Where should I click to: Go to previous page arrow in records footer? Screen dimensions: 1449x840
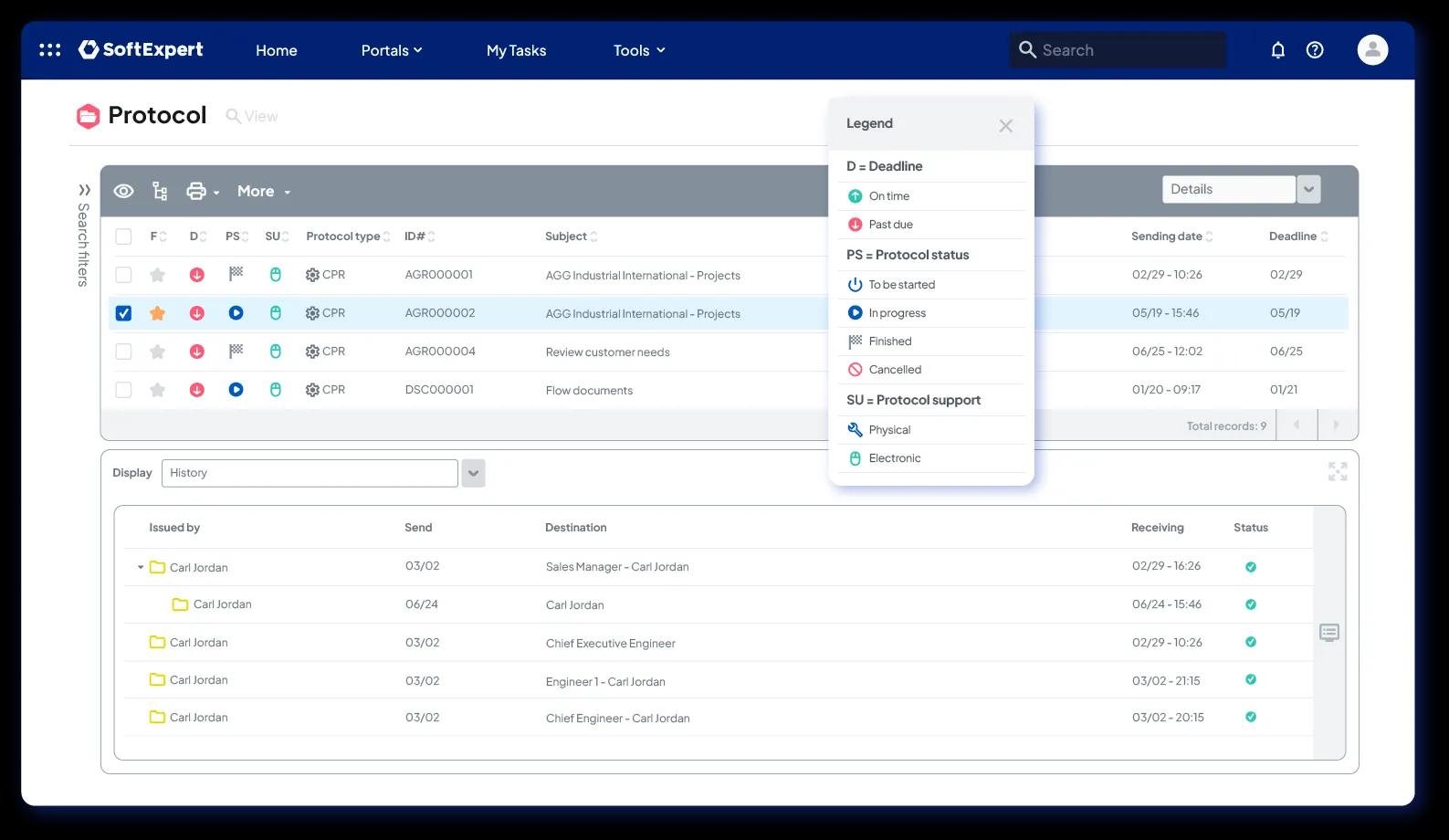[1296, 425]
